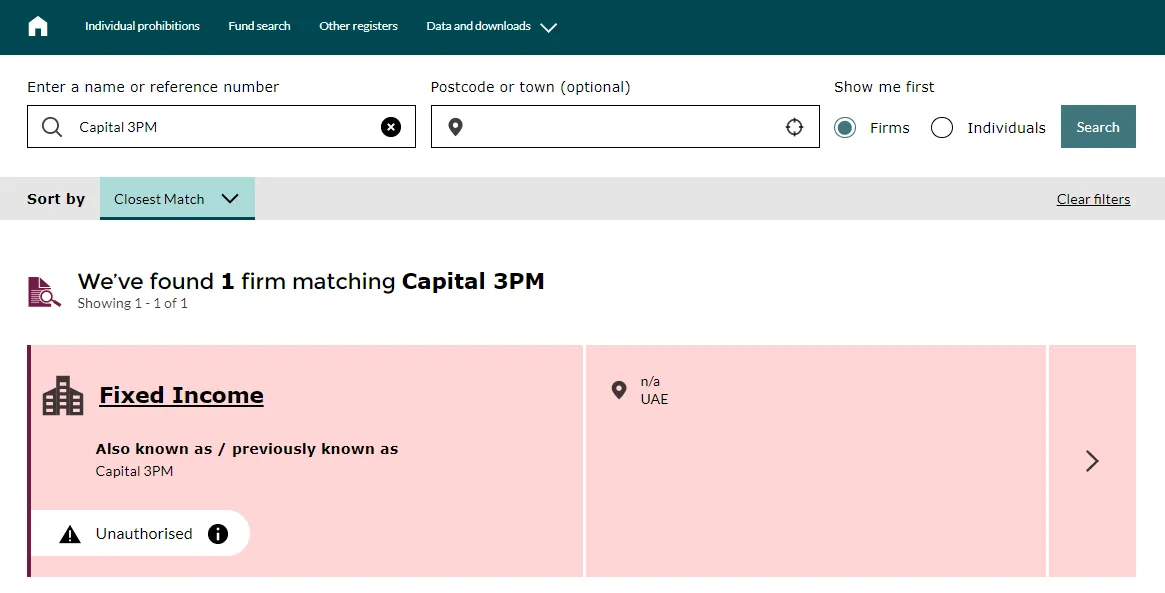Viewport: 1165px width, 593px height.
Task: Click the Clear filters link
Action: [1094, 199]
